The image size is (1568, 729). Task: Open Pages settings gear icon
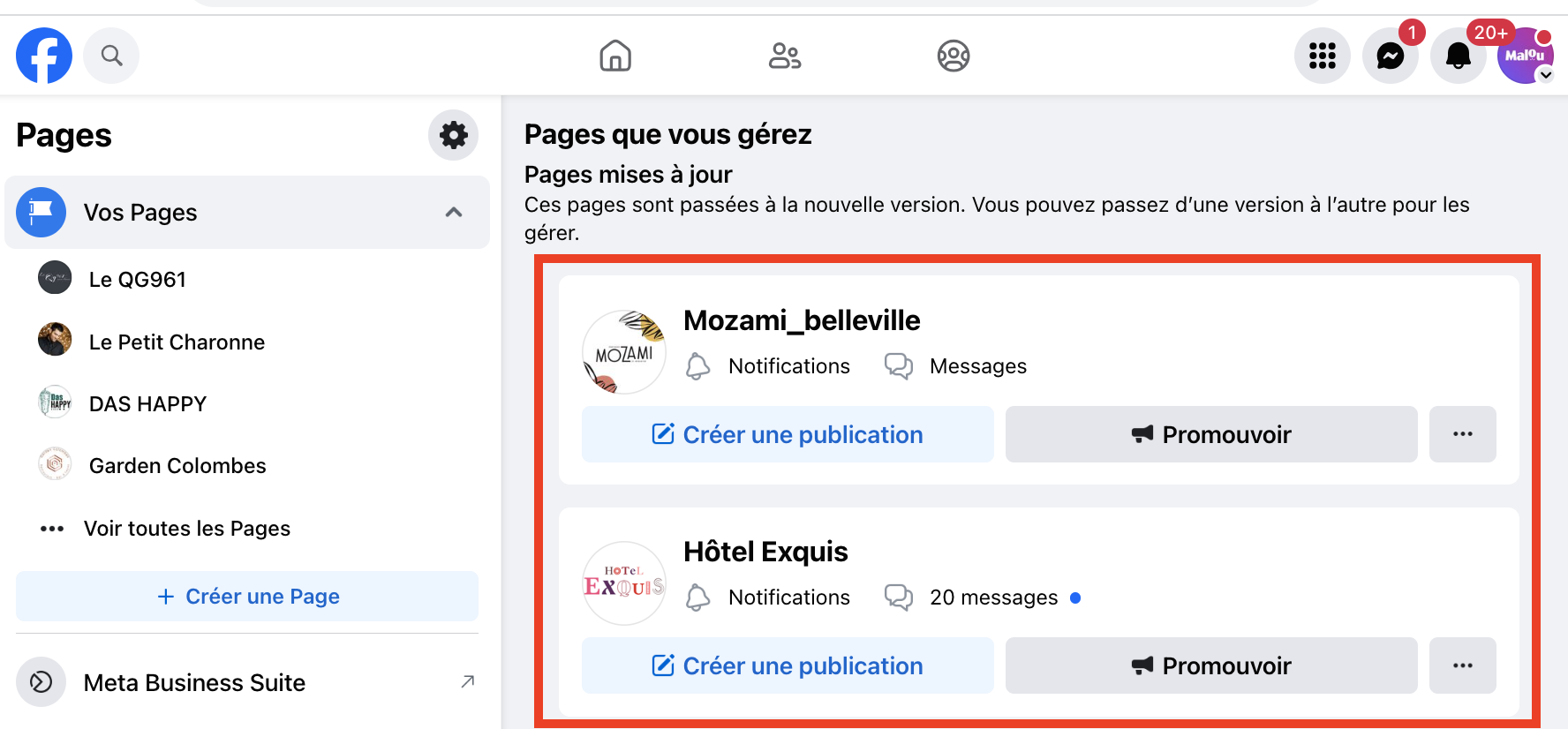453,135
